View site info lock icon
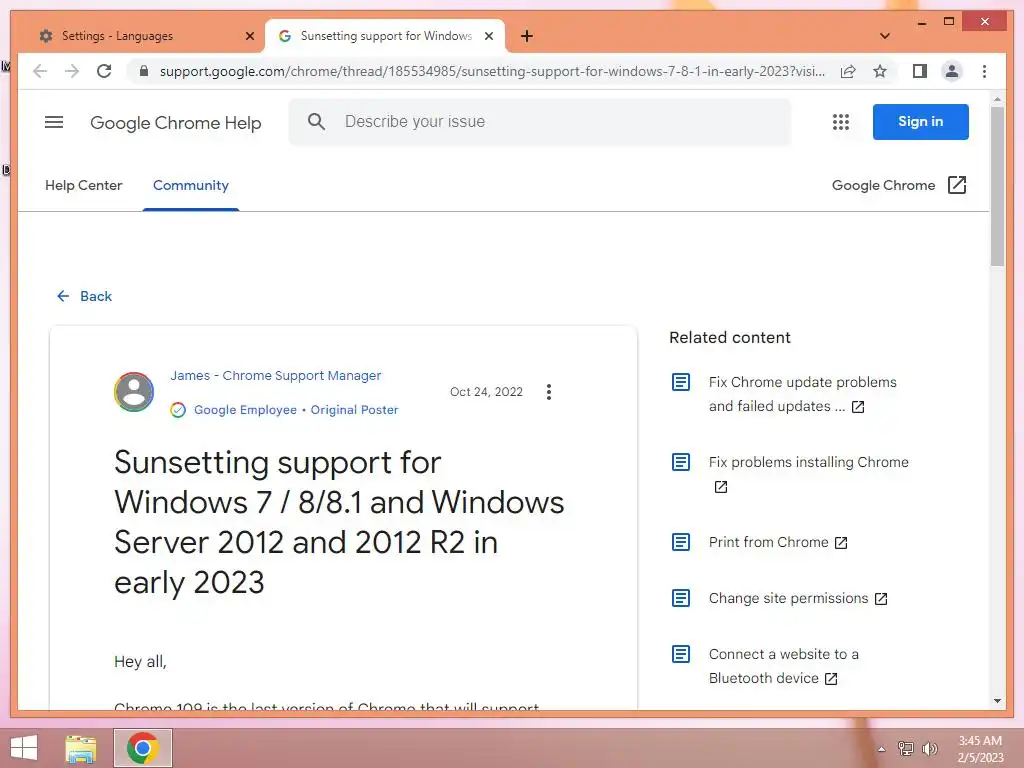Image resolution: width=1024 pixels, height=768 pixels. coord(144,71)
